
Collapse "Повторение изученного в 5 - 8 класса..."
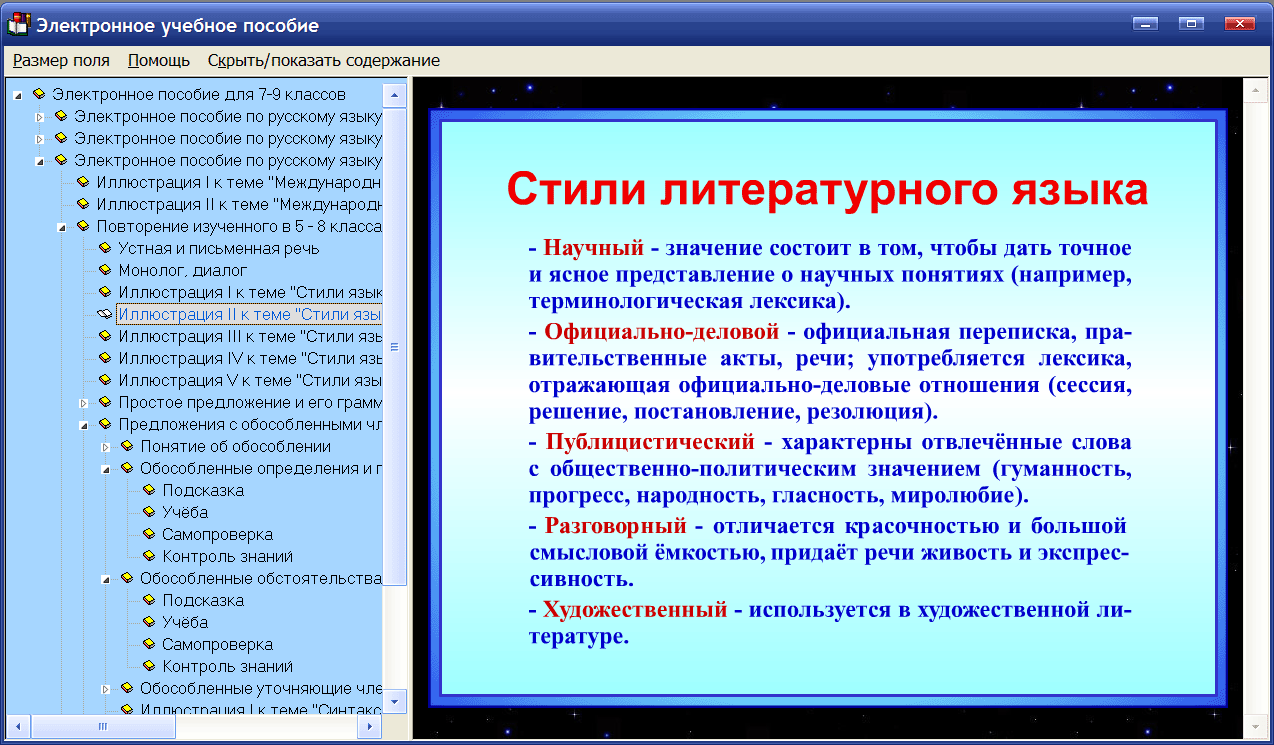pos(63,226)
